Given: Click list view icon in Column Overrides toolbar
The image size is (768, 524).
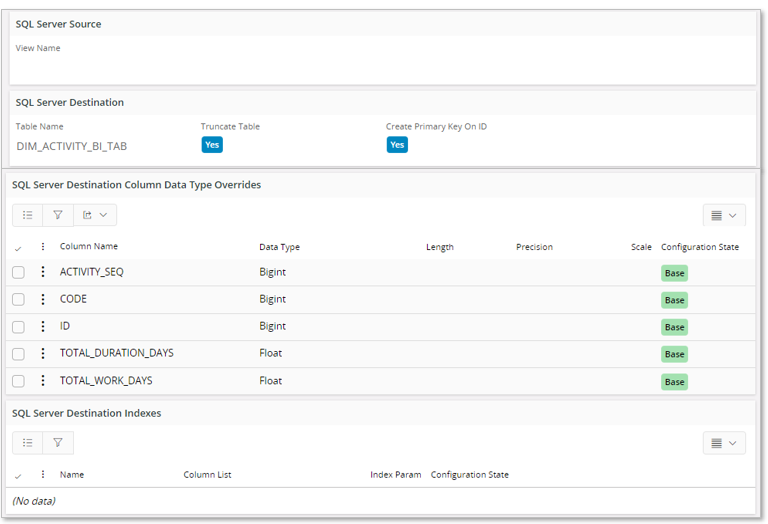Looking at the screenshot, I should click(x=27, y=215).
